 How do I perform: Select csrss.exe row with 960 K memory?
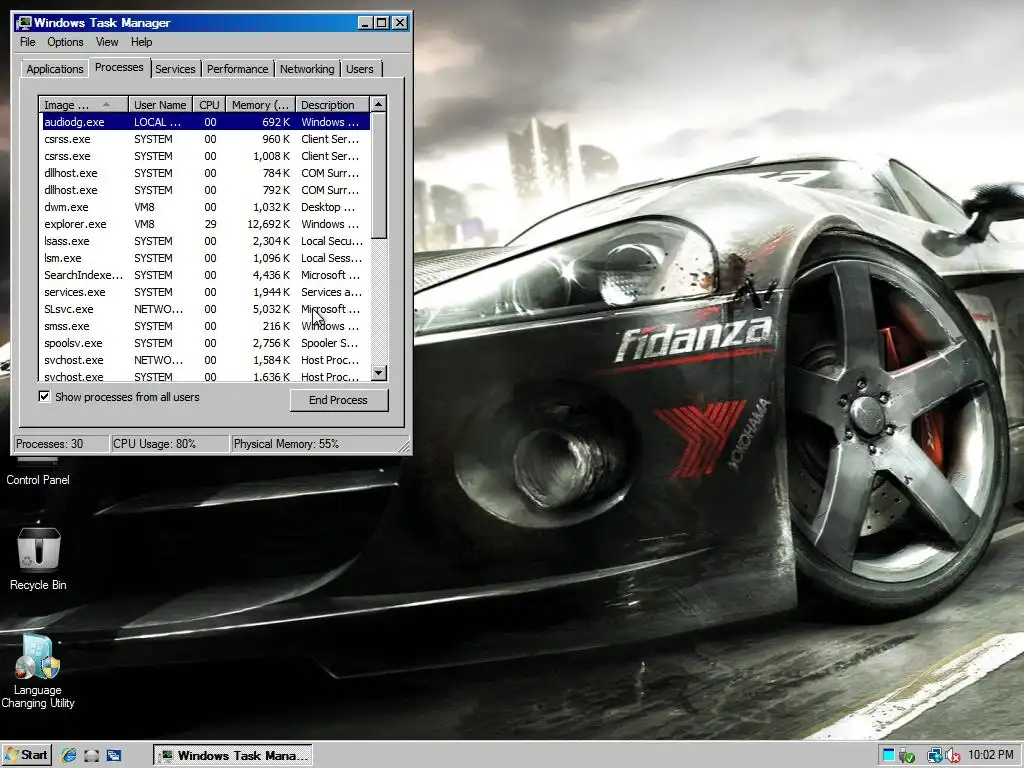(204, 139)
